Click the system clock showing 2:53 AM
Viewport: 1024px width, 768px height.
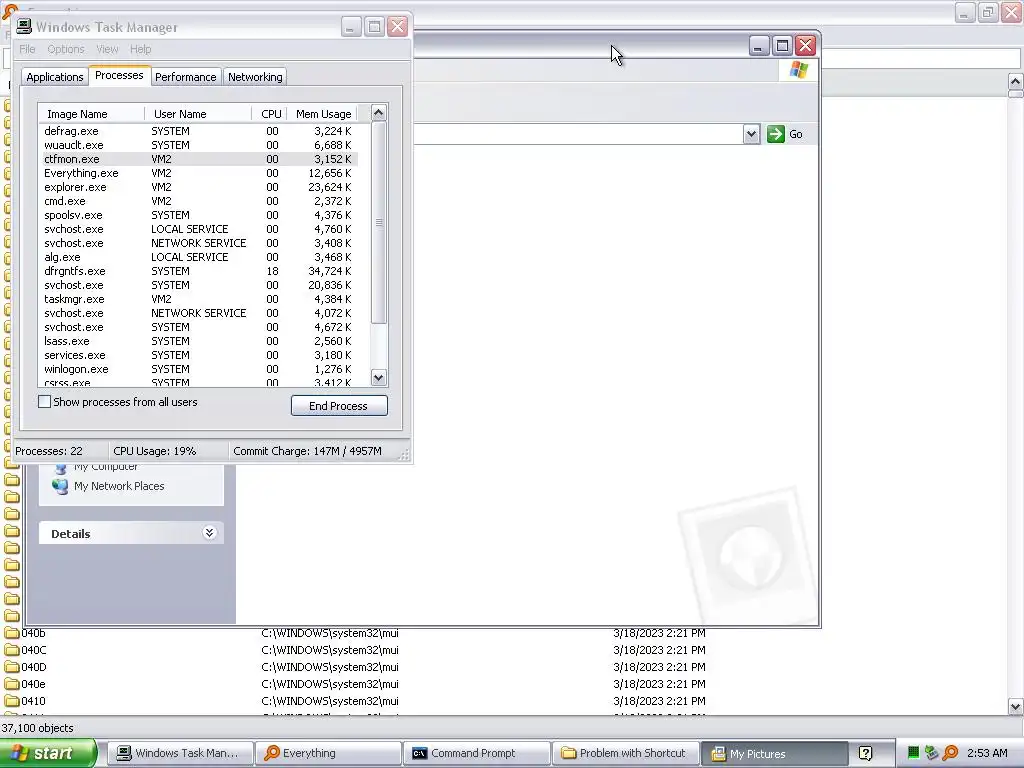point(987,753)
